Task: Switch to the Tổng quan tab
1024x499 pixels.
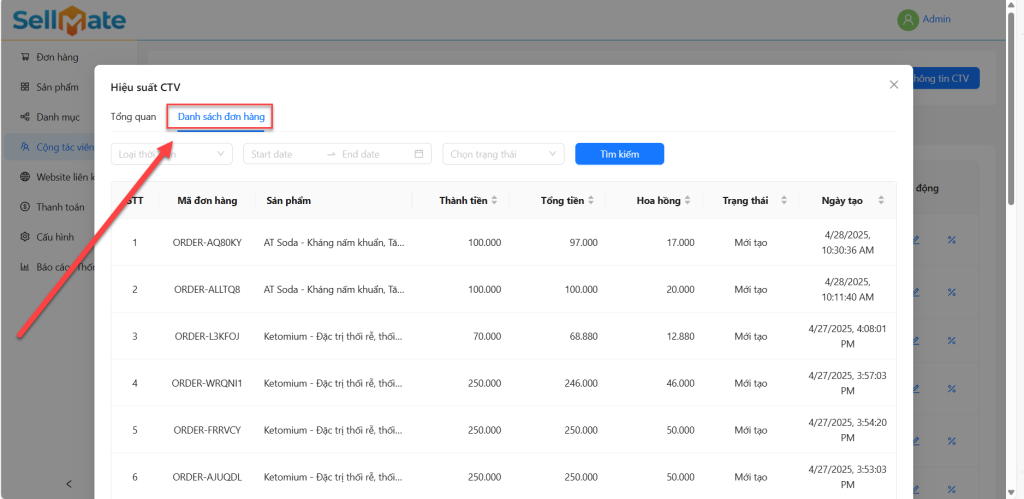Action: (x=133, y=117)
